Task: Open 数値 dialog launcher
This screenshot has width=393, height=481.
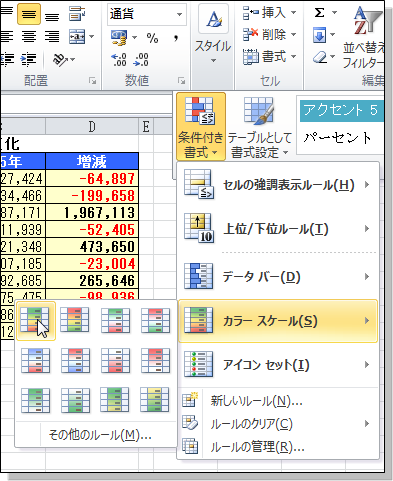Action: (x=181, y=80)
